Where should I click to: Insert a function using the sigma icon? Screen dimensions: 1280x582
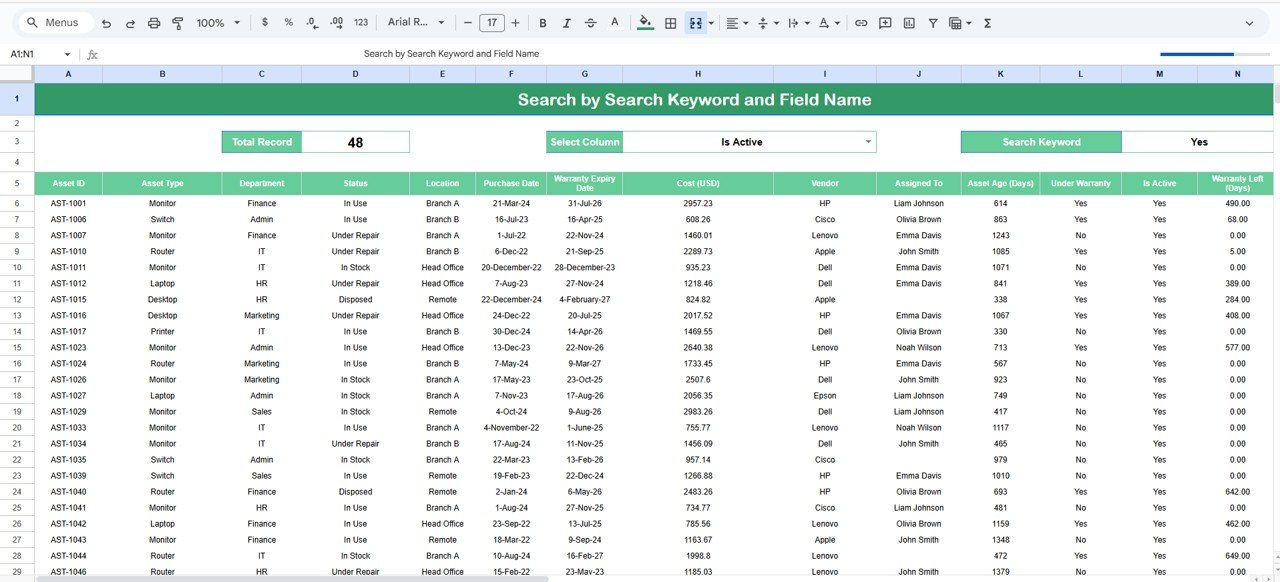pyautogui.click(x=986, y=22)
